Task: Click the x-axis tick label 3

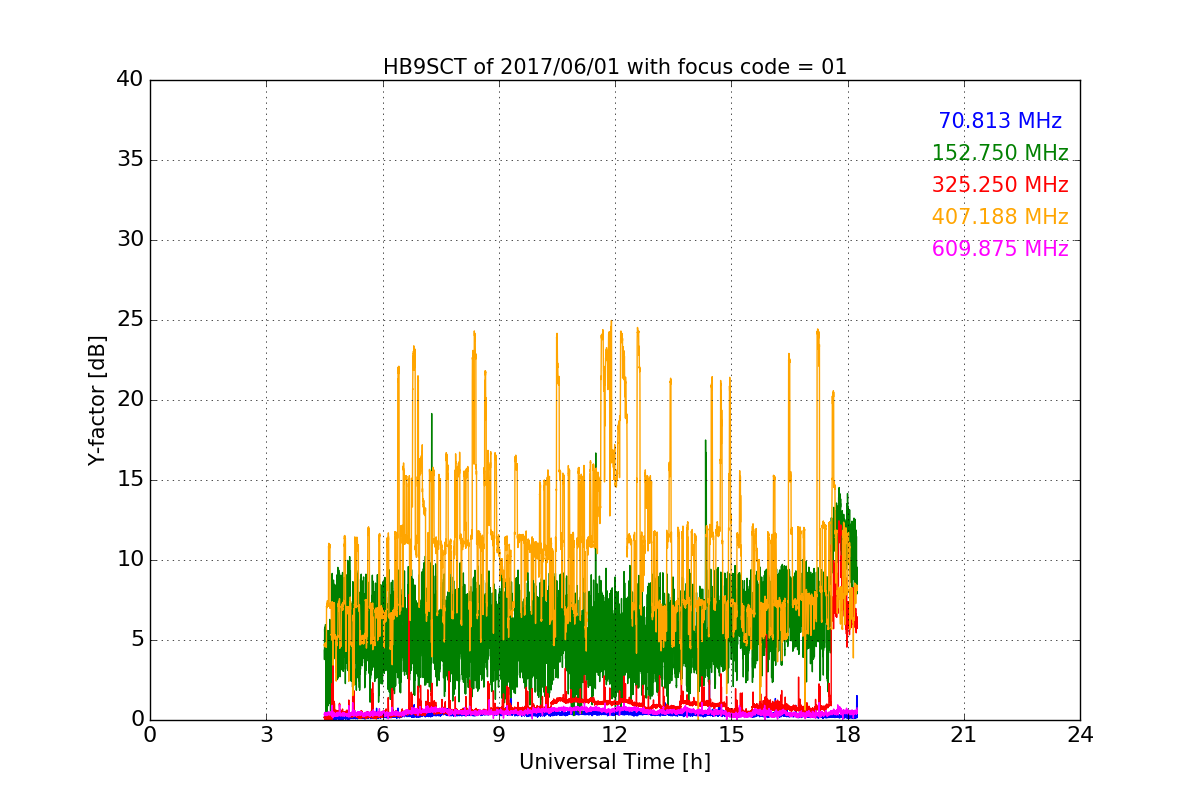Action: click(266, 735)
